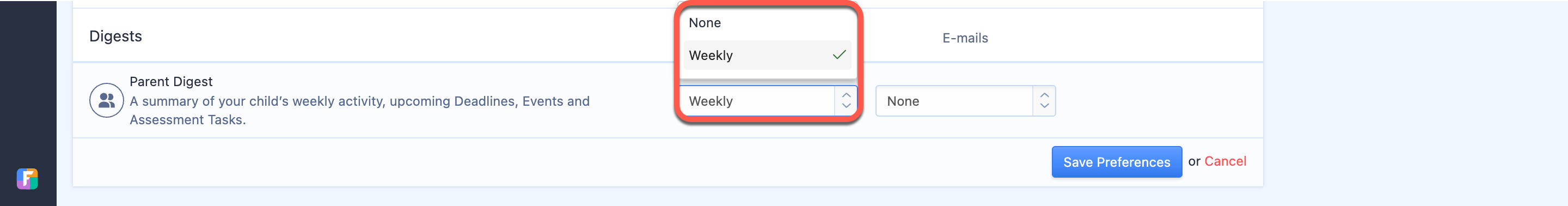Click the down chevron on the Weekly selector
The width and height of the screenshot is (1568, 206).
click(846, 105)
